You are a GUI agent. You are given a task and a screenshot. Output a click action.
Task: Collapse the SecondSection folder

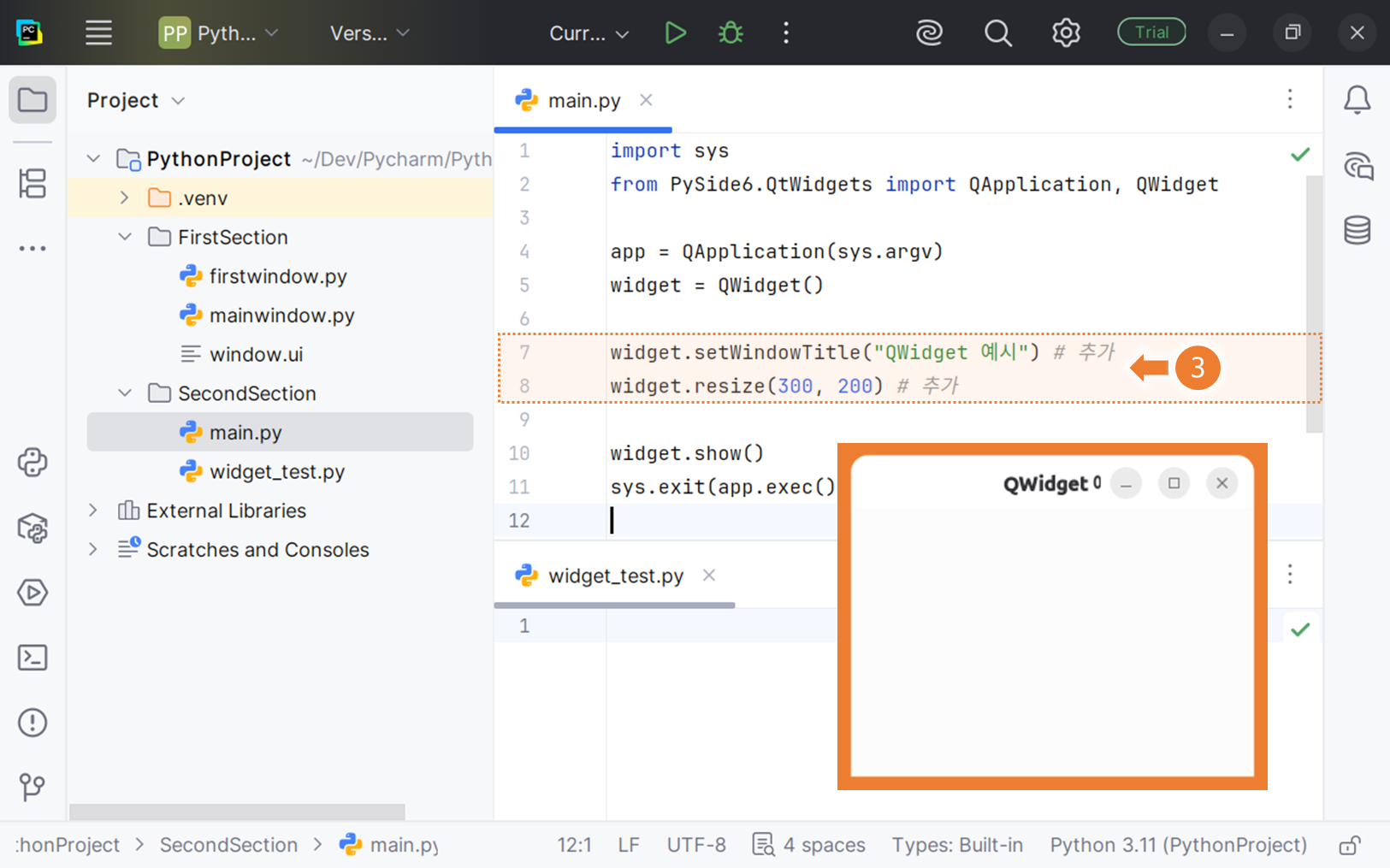[x=125, y=393]
